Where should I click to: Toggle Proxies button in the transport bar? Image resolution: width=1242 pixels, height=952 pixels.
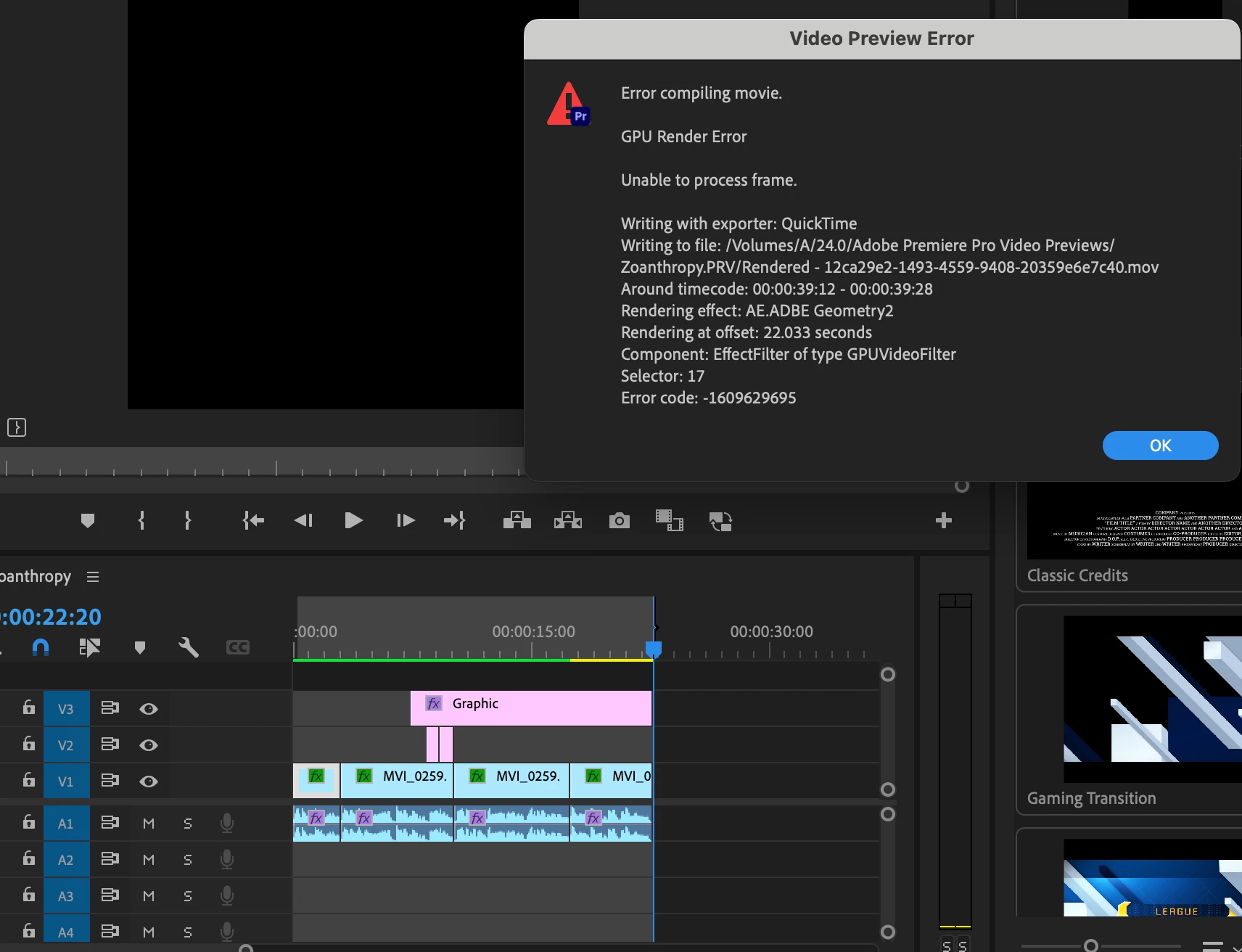(x=720, y=521)
